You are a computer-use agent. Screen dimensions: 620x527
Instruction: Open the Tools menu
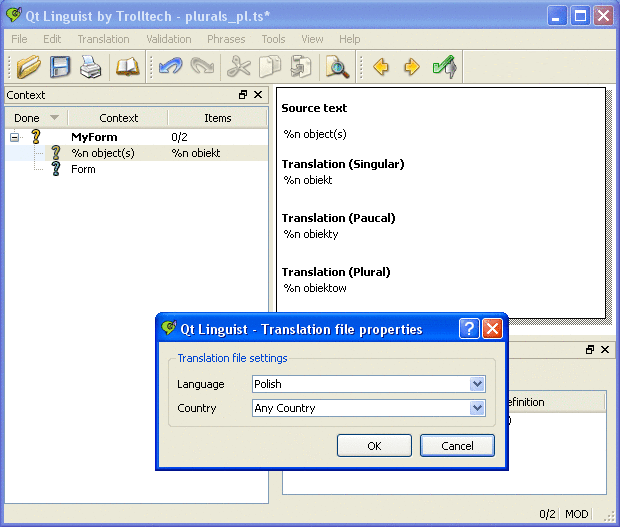coord(273,39)
